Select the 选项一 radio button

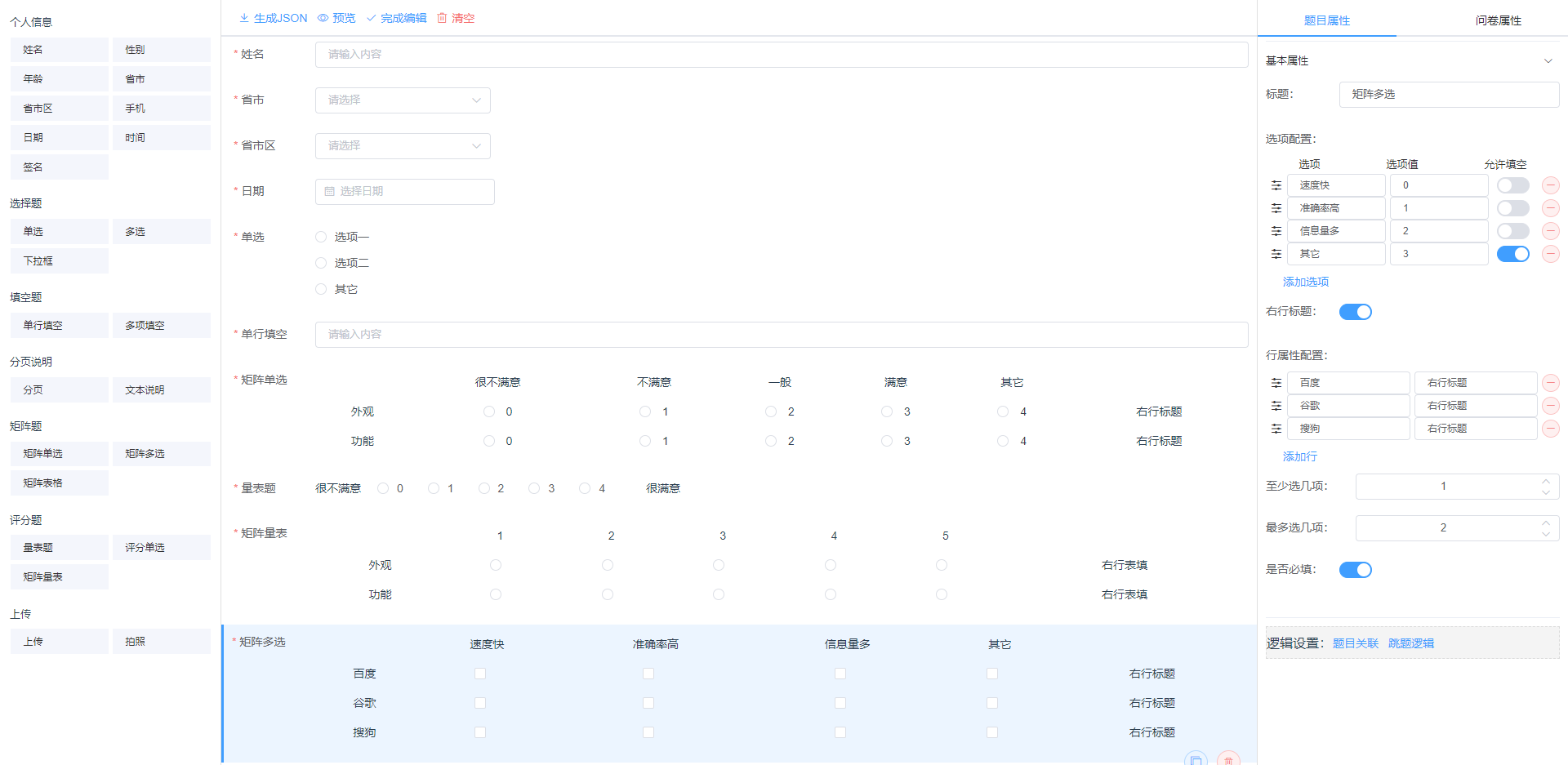pos(321,236)
